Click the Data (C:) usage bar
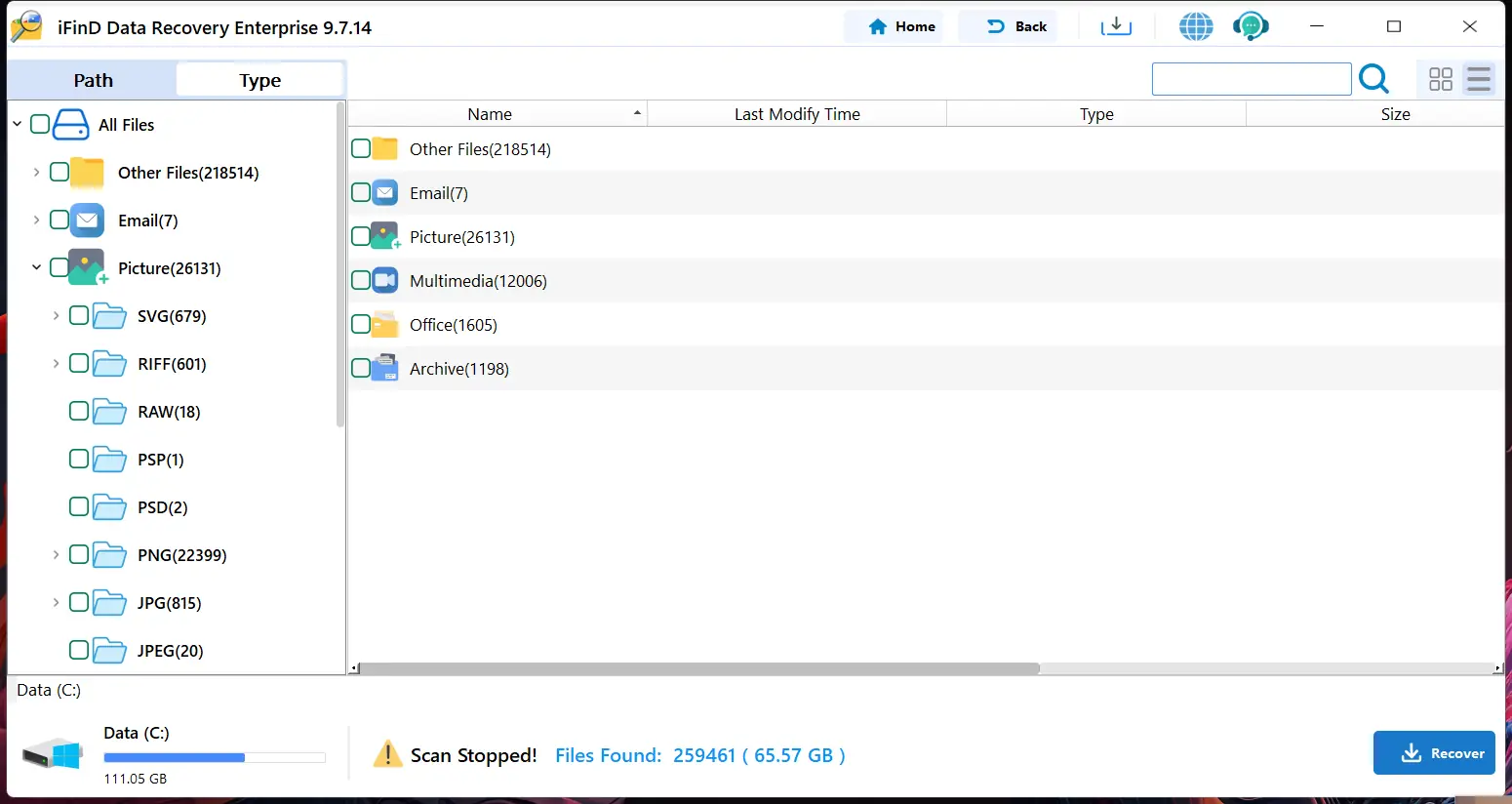This screenshot has width=1512, height=804. click(x=215, y=757)
